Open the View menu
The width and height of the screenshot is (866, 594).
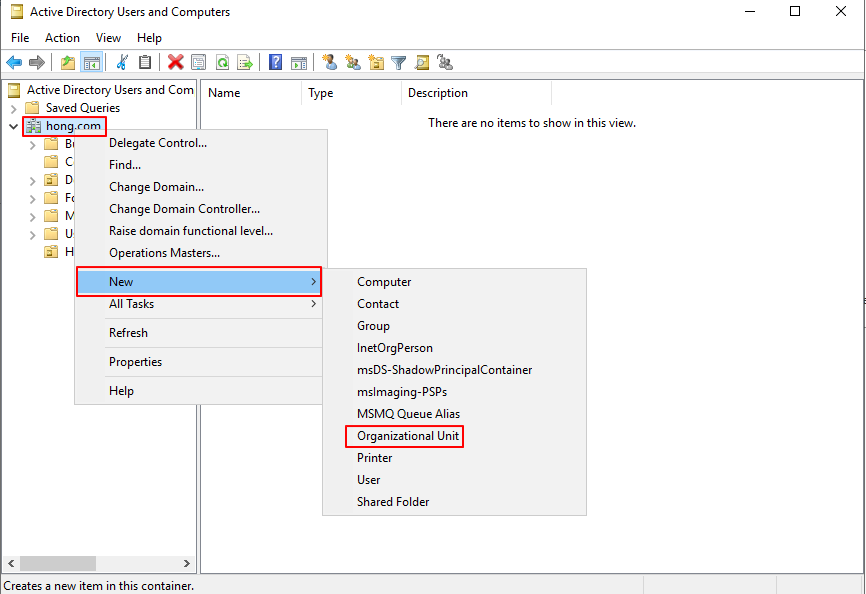pos(108,38)
